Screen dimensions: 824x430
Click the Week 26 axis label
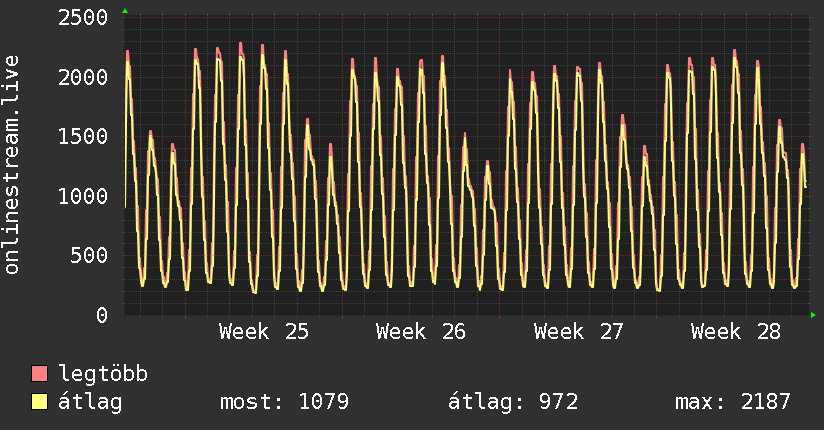[421, 332]
